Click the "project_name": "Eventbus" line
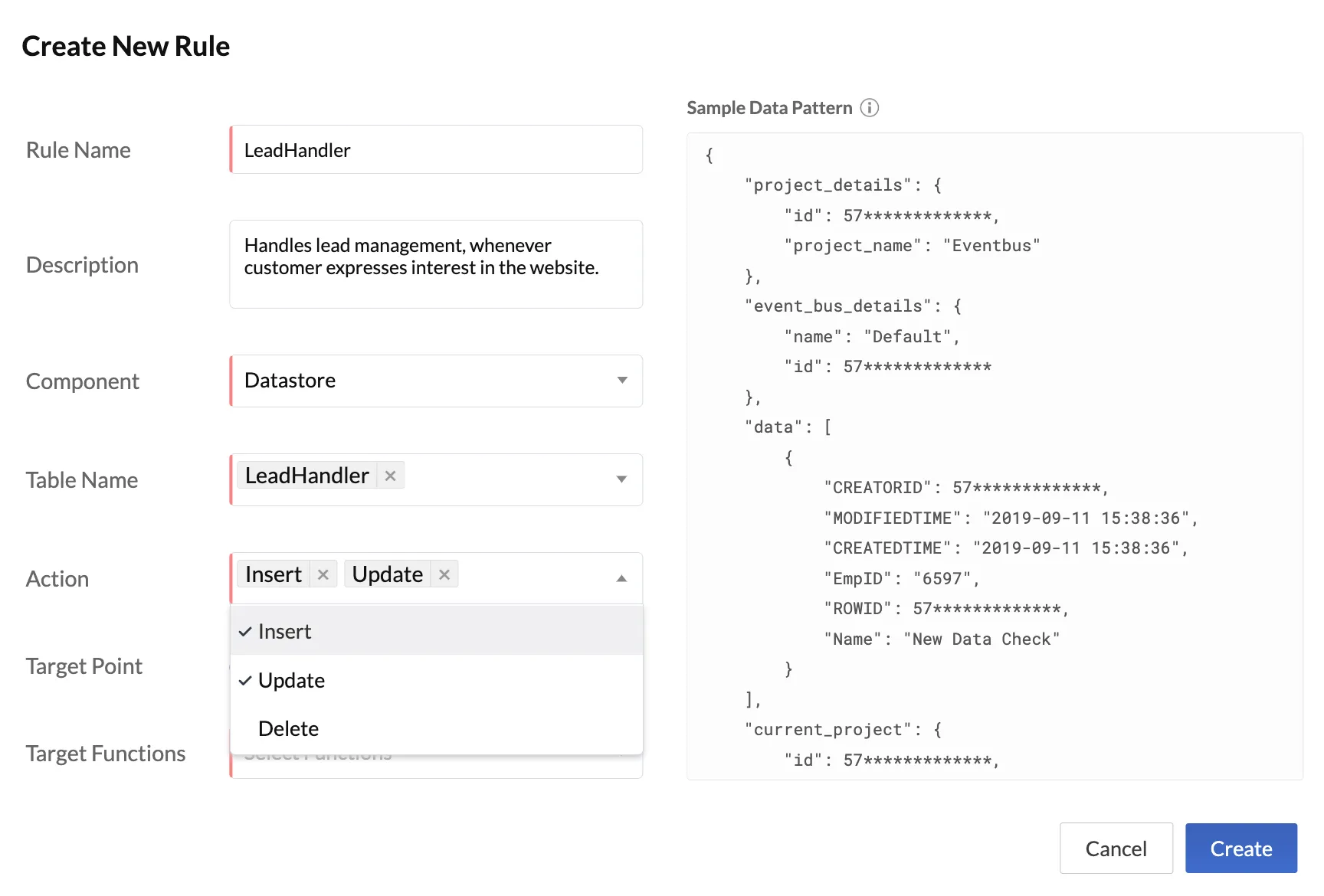1324x896 pixels. tap(912, 246)
